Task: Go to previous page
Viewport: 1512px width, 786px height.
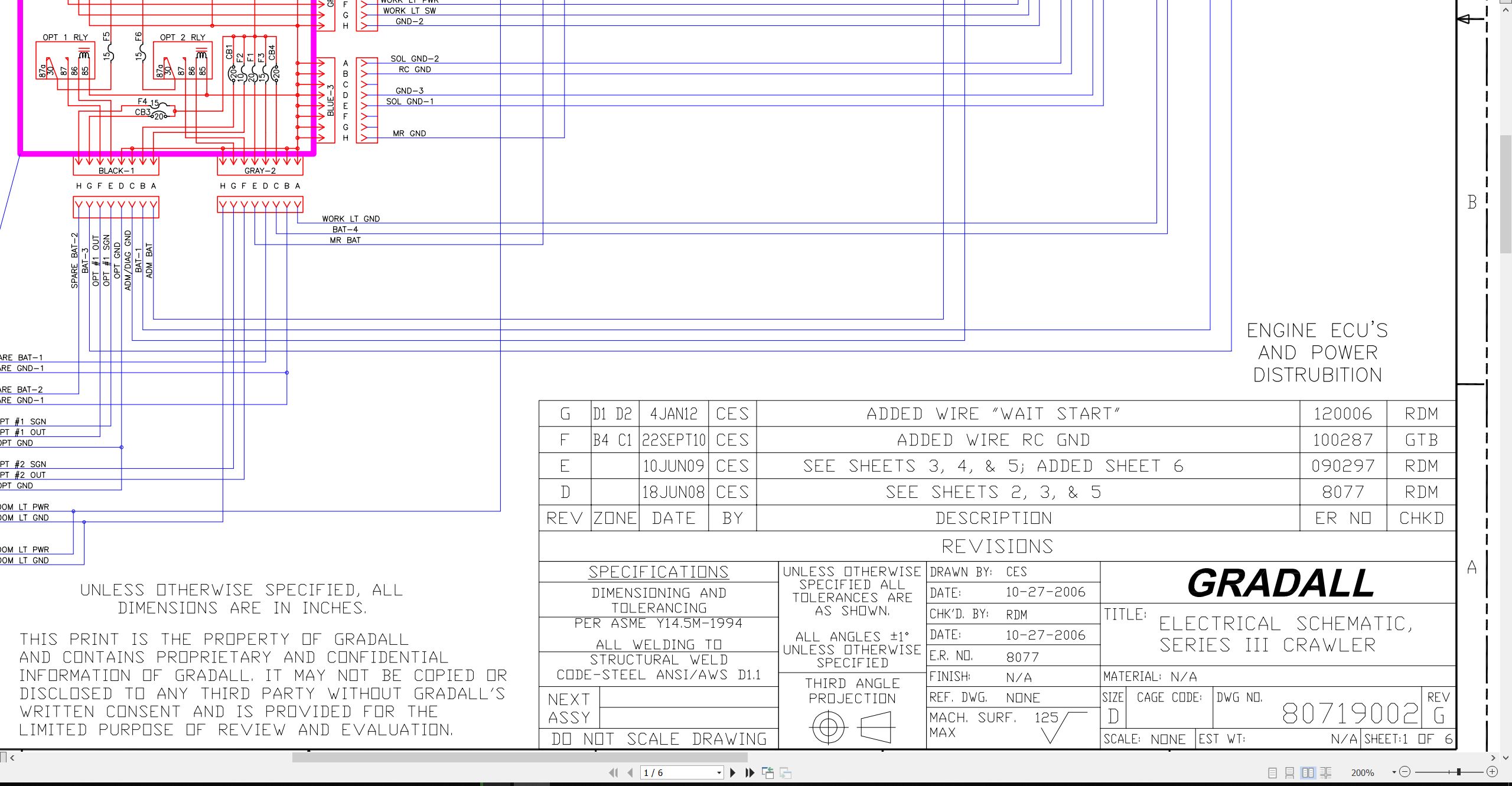Action: (630, 772)
